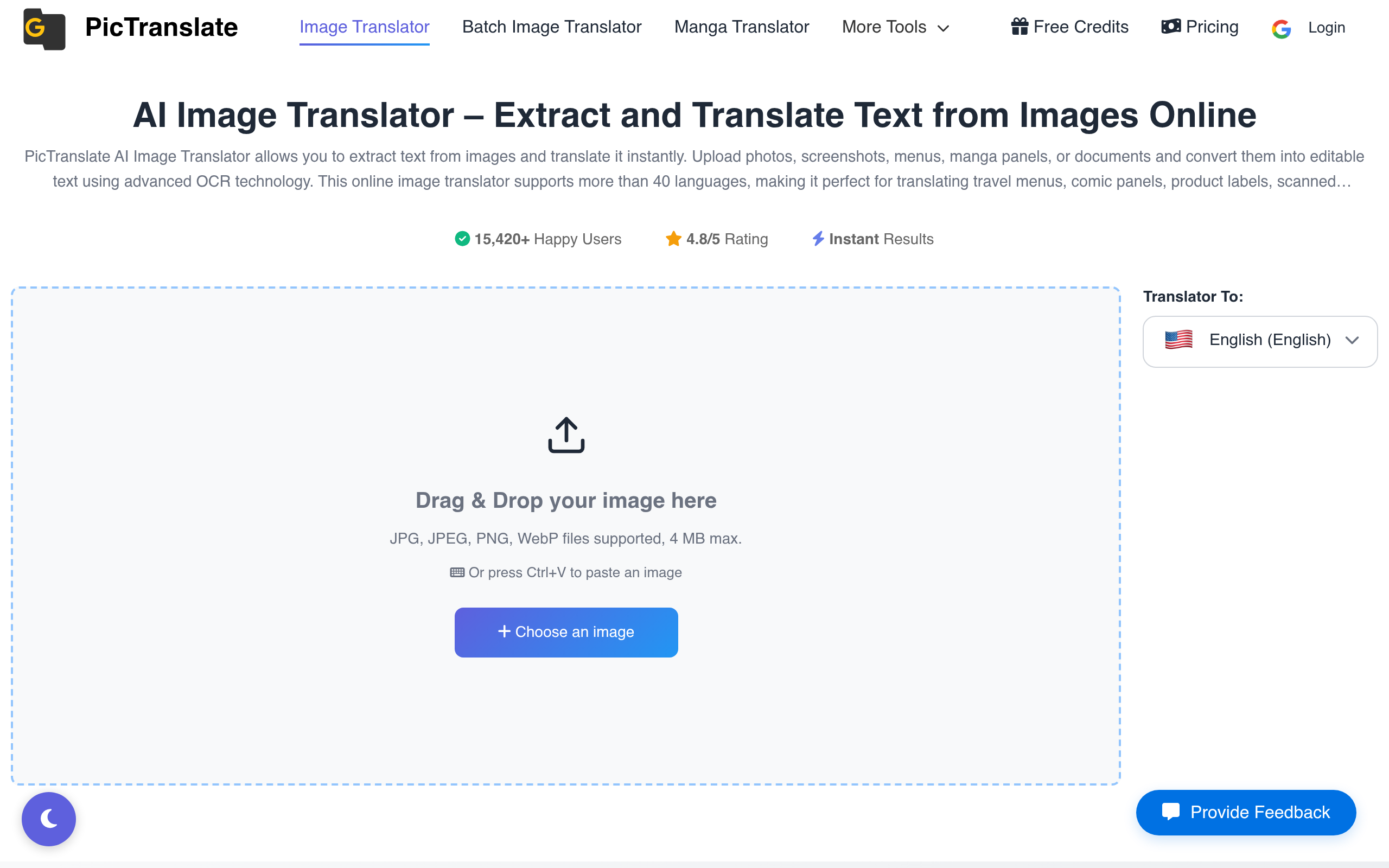Click the 'Instant Results' text

tap(881, 239)
